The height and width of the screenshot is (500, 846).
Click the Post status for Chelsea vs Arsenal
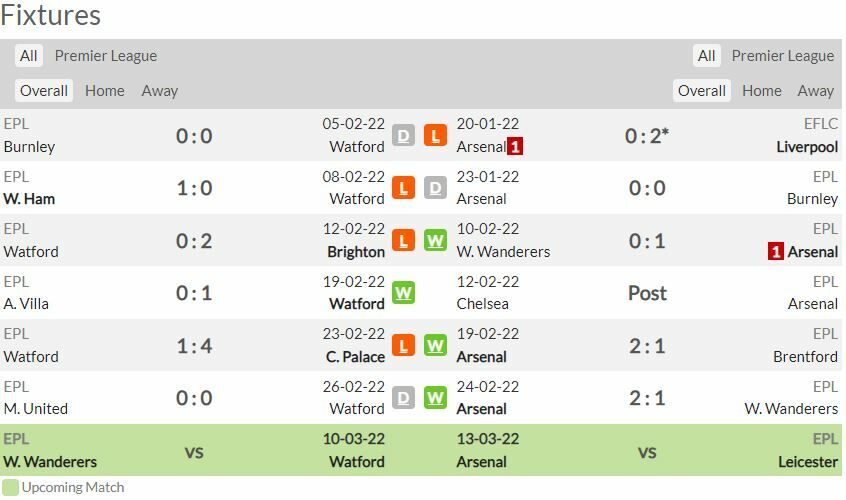[647, 293]
